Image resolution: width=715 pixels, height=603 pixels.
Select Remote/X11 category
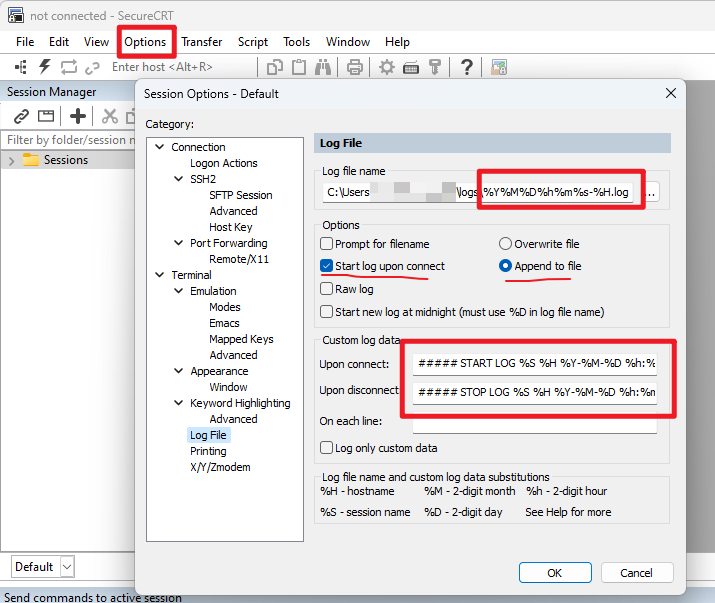[x=238, y=259]
